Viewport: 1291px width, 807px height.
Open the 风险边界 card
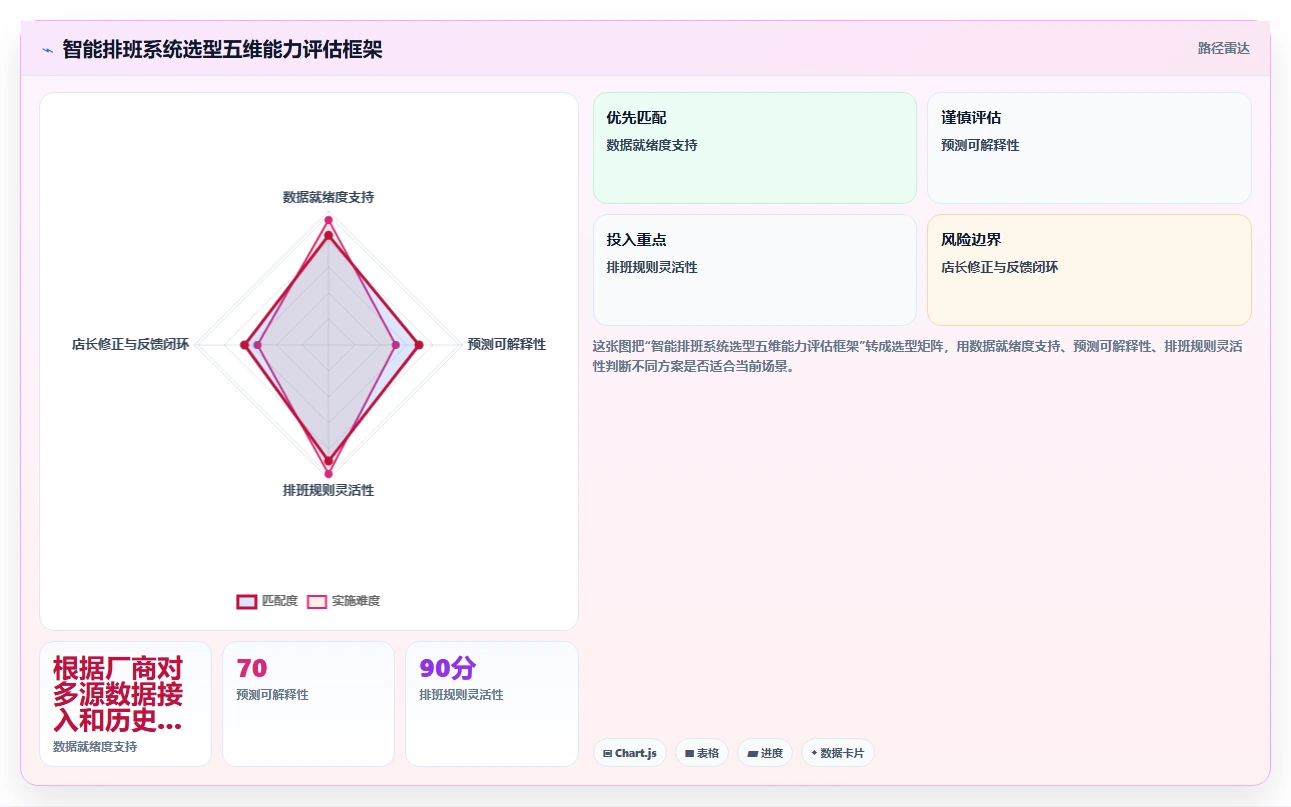pos(1089,270)
